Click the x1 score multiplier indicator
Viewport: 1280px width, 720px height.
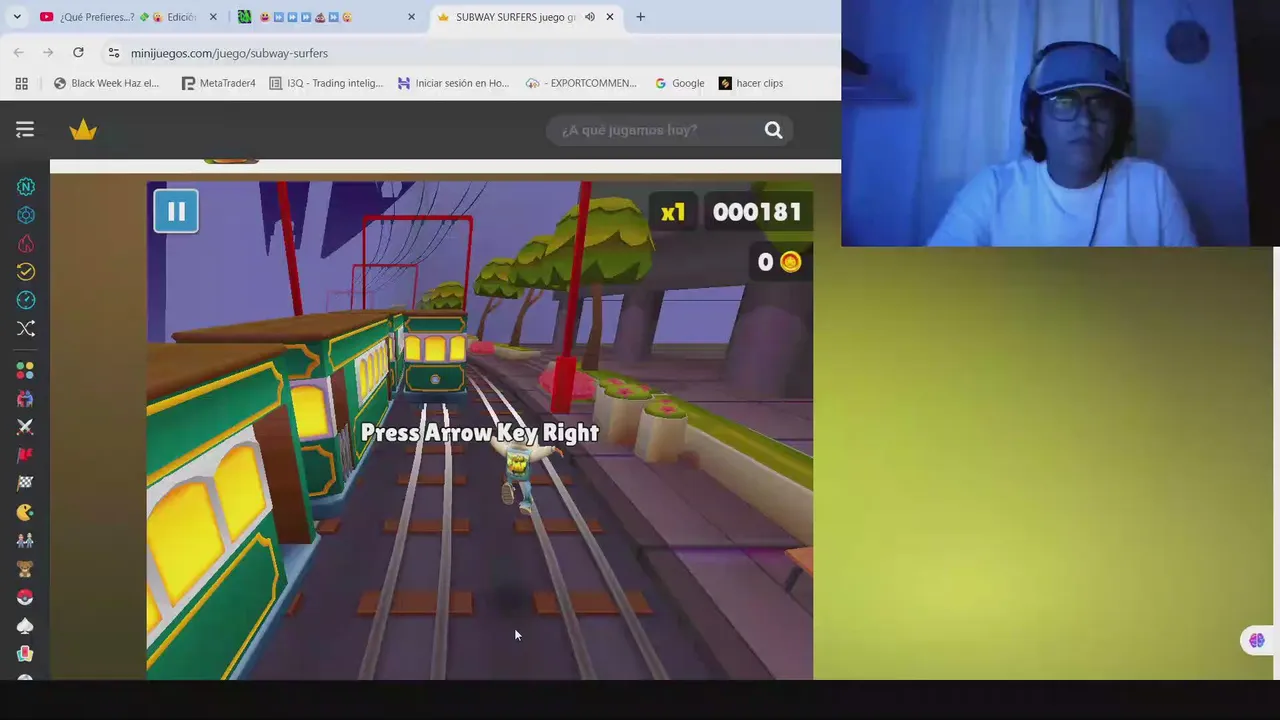(x=673, y=212)
